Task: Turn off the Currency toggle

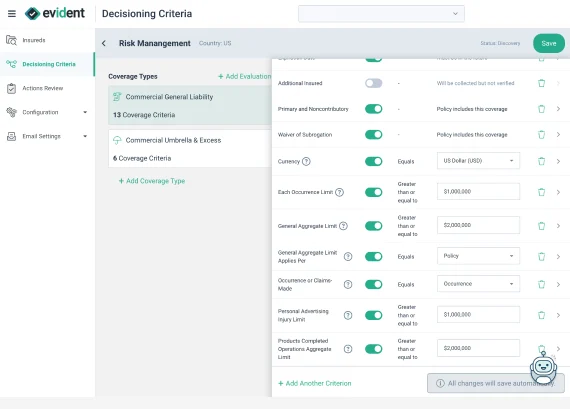Action: click(374, 161)
